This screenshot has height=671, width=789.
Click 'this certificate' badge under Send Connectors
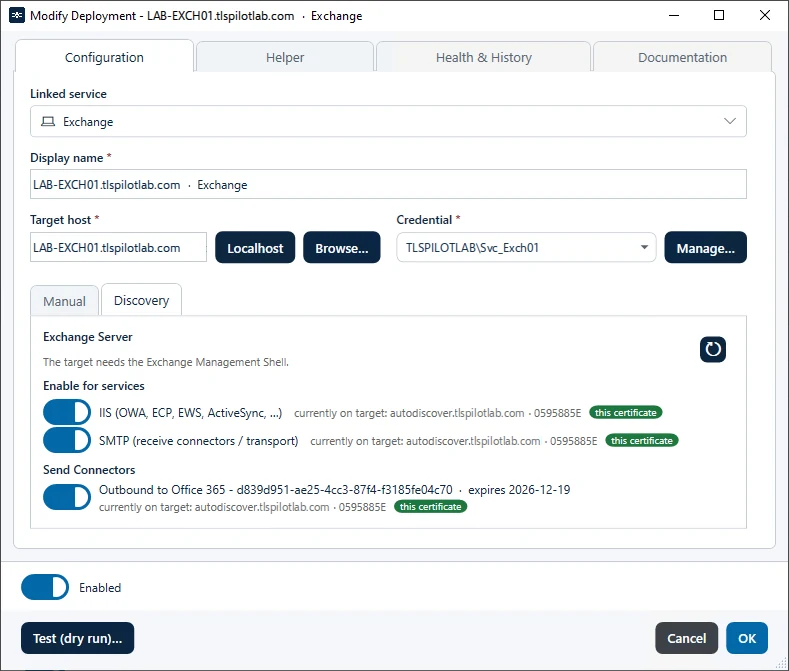430,506
